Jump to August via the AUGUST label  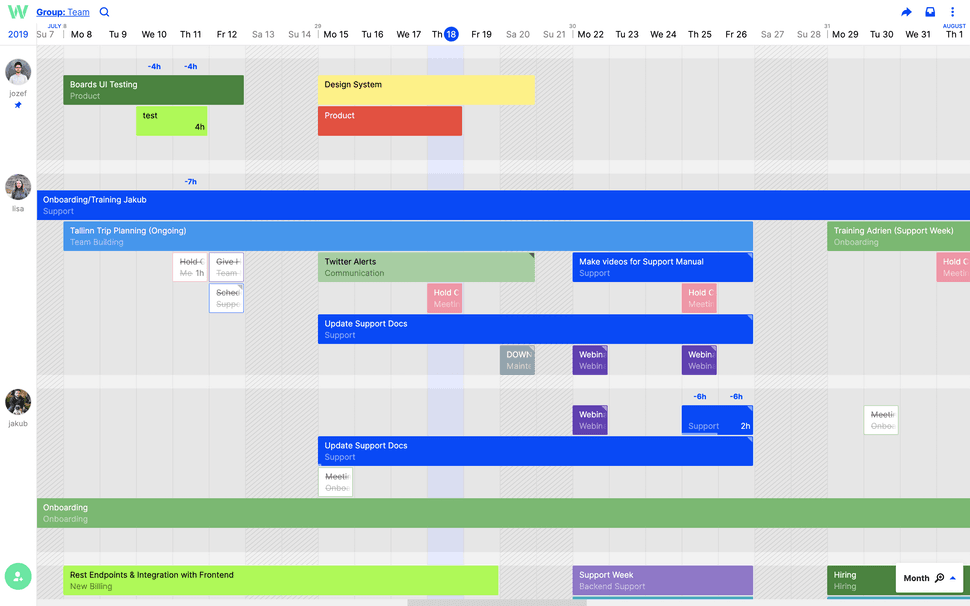point(954,27)
